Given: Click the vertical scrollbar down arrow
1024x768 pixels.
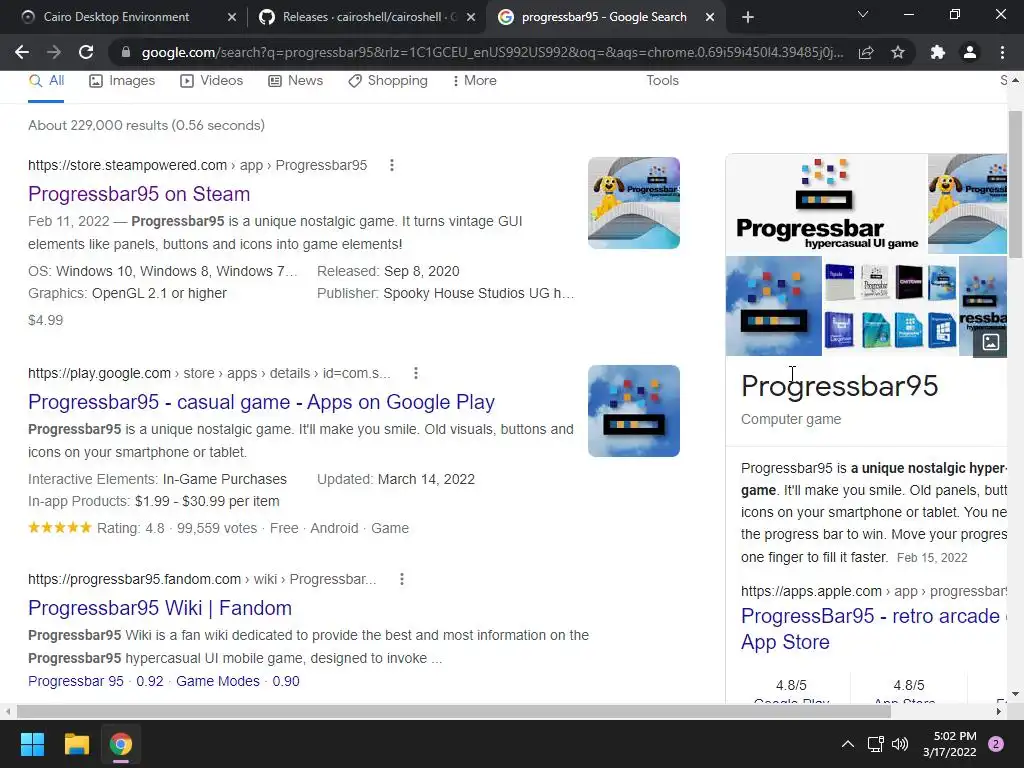Looking at the screenshot, I should coord(1015,694).
